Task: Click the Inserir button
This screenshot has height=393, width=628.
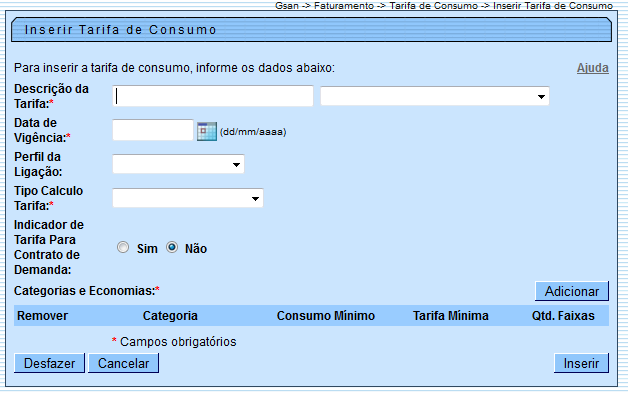Action: coord(581,363)
